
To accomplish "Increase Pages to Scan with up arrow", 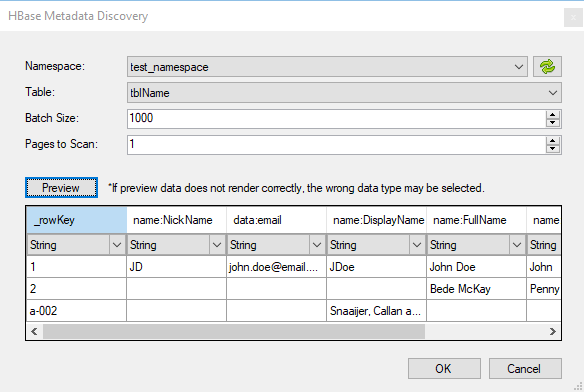I will pos(553,141).
